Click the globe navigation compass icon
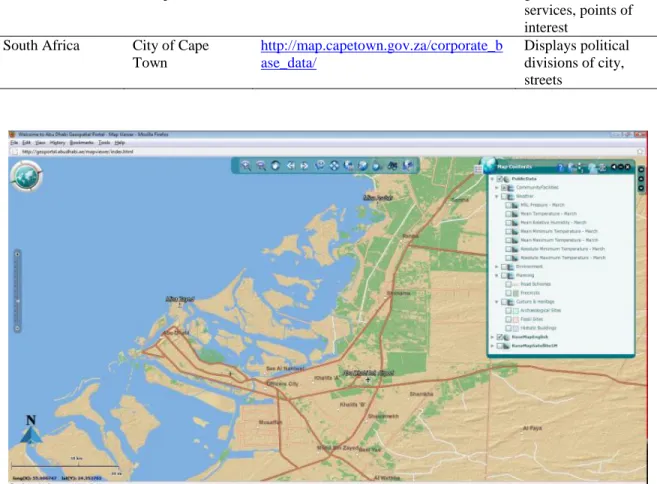 tap(27, 176)
